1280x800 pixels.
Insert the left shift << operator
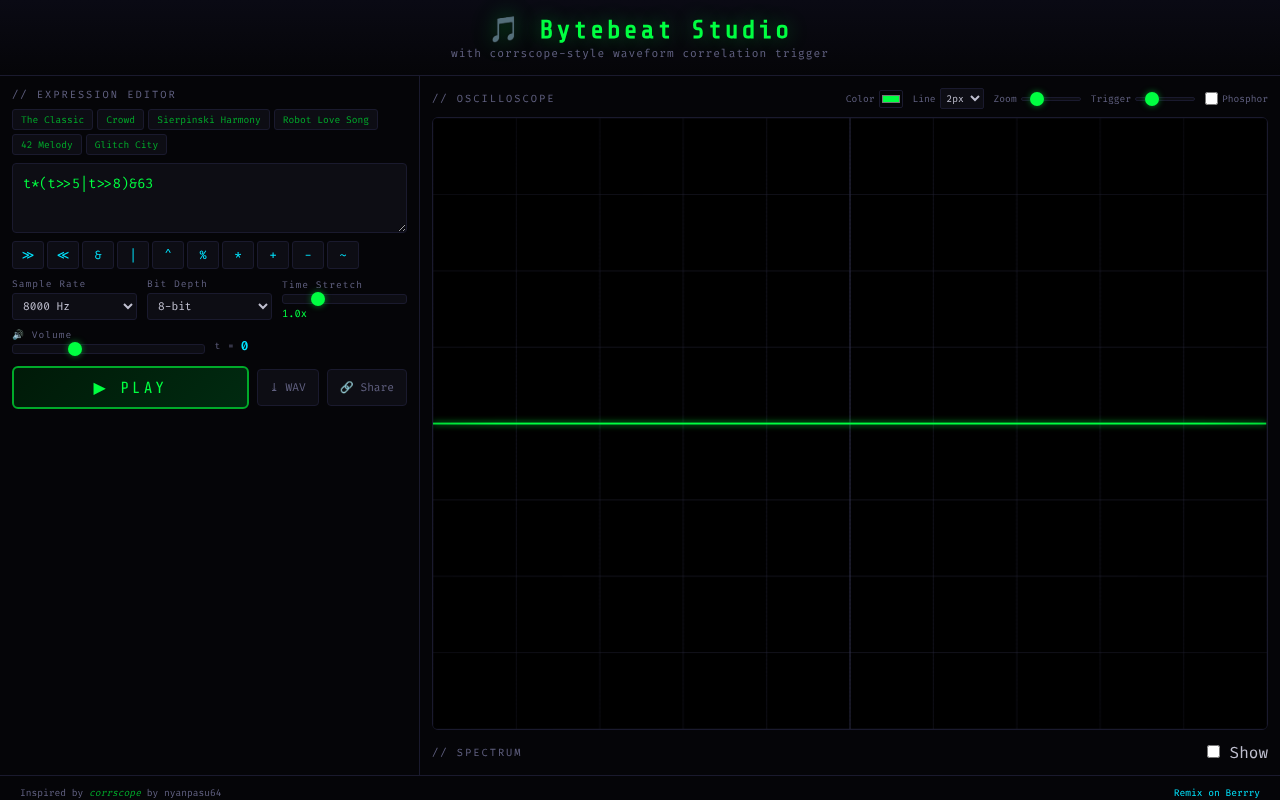tap(63, 255)
